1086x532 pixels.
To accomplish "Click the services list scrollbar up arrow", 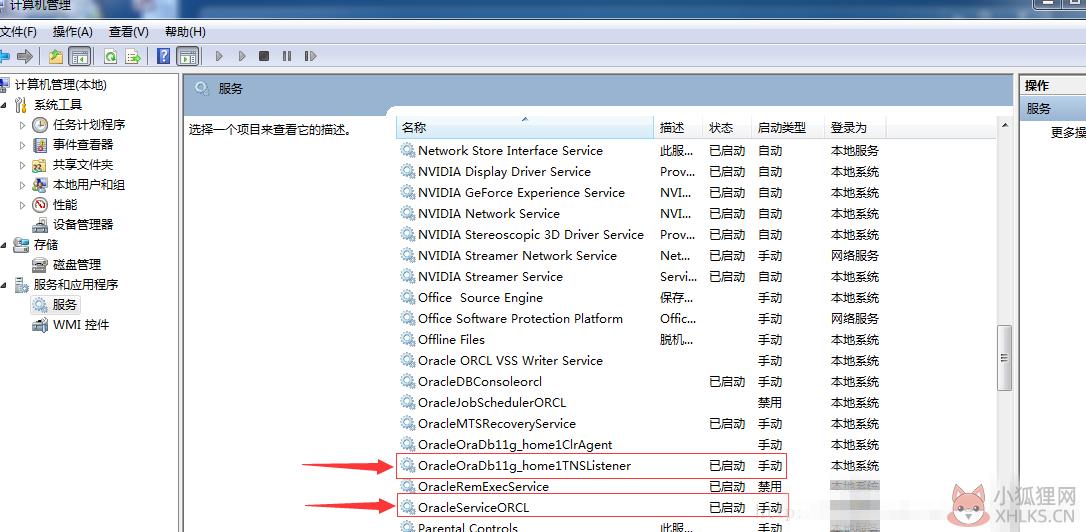I will pyautogui.click(x=1004, y=125).
